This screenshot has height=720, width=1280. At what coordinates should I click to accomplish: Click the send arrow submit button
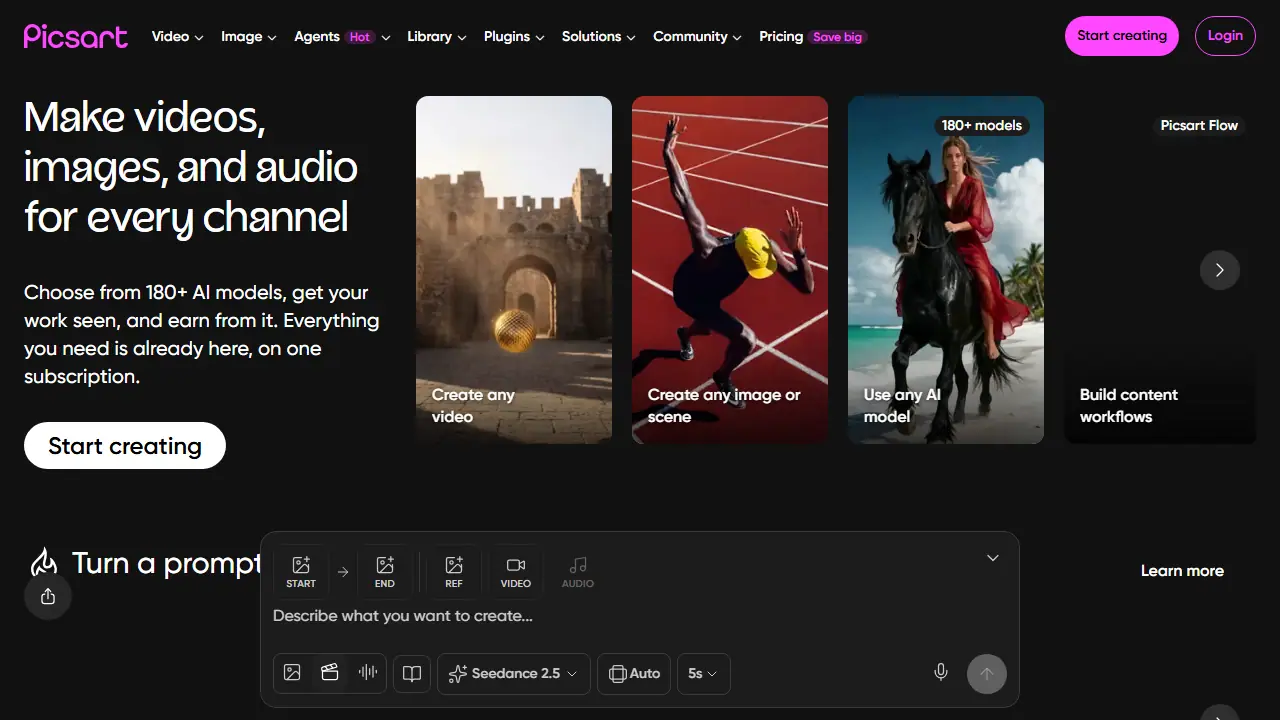[x=986, y=674]
